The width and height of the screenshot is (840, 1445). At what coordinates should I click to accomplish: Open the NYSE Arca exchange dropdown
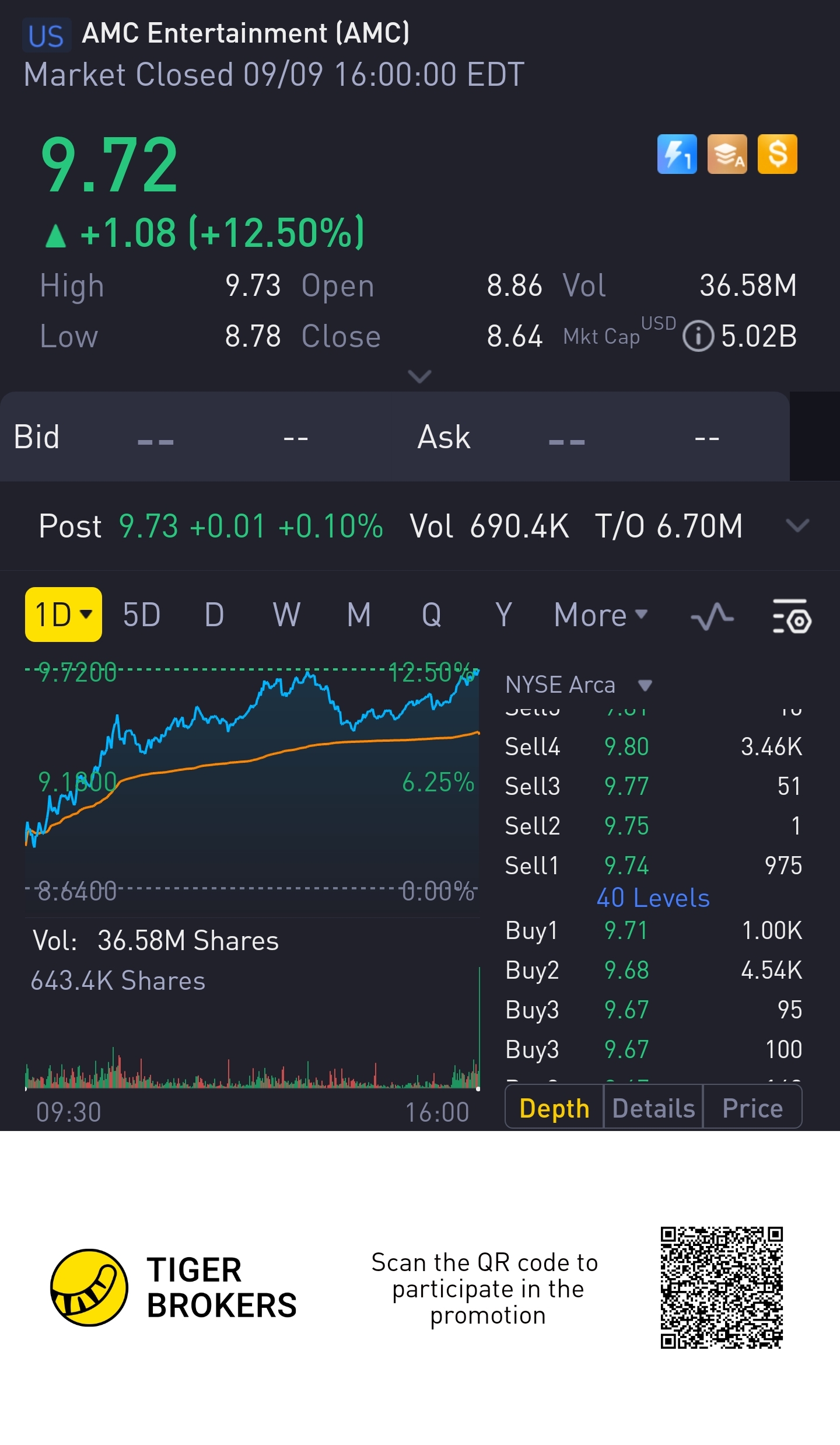pos(579,685)
